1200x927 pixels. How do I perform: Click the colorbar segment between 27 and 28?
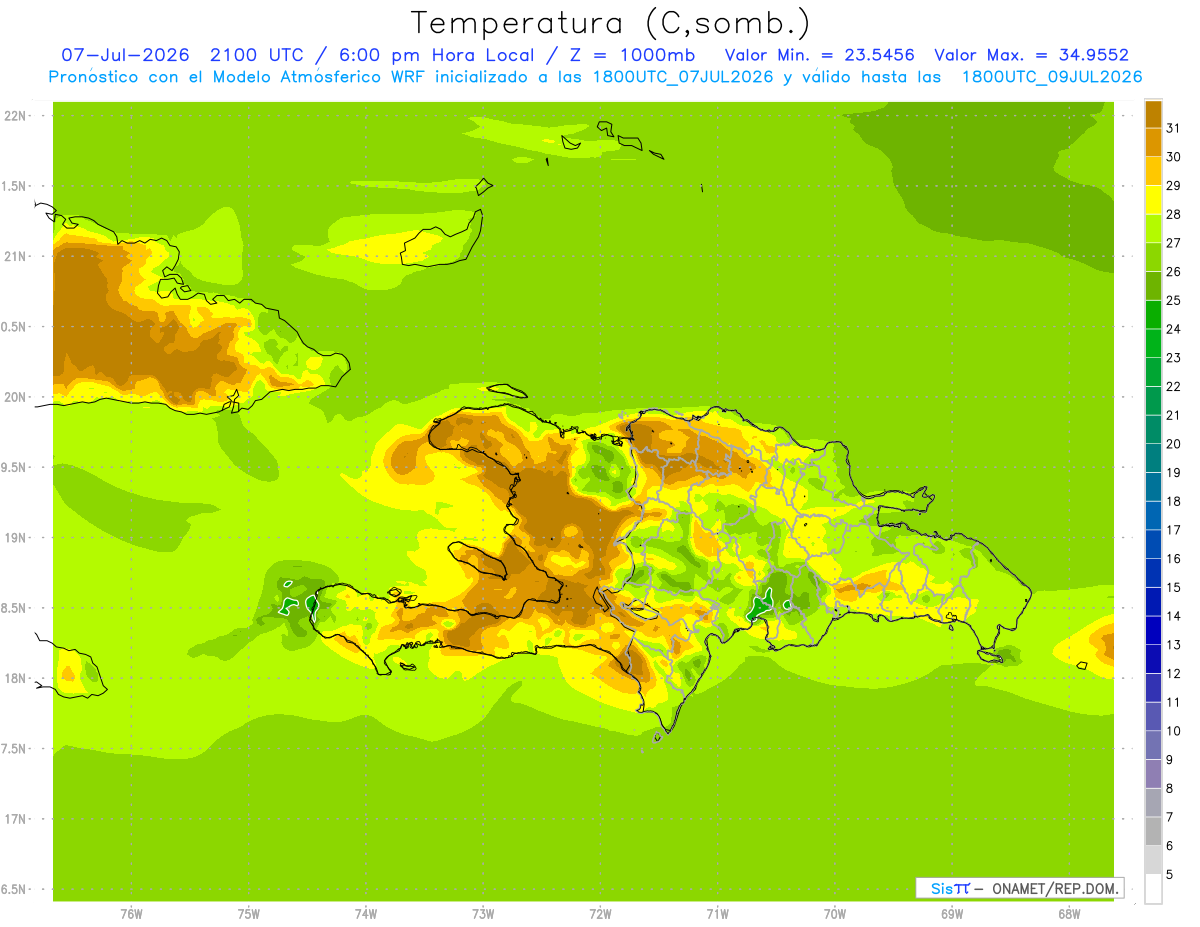(x=1153, y=228)
